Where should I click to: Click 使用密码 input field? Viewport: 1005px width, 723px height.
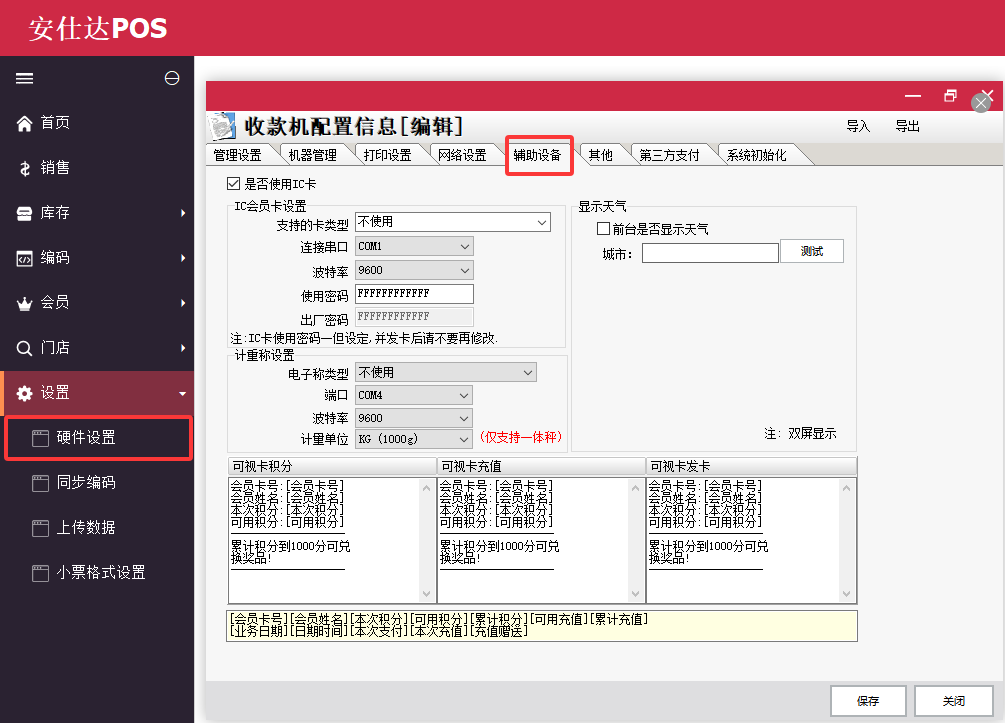coord(414,294)
